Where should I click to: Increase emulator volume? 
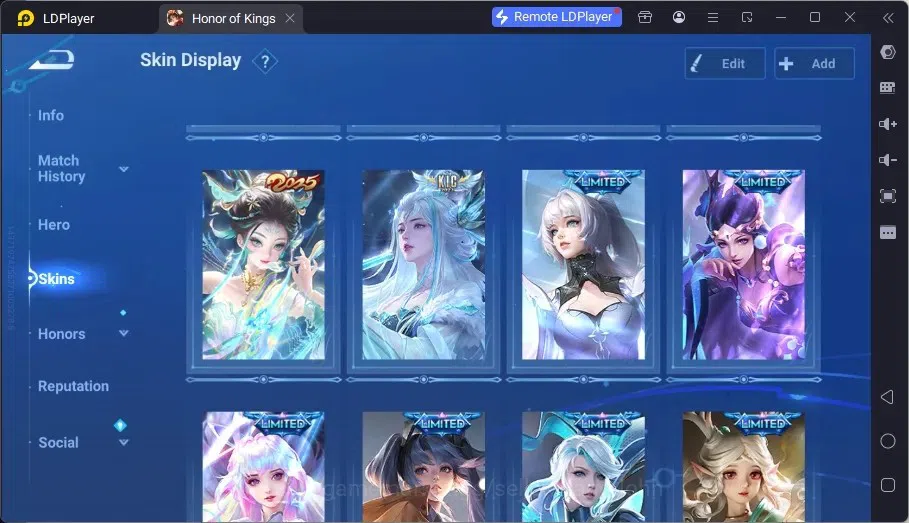point(888,124)
